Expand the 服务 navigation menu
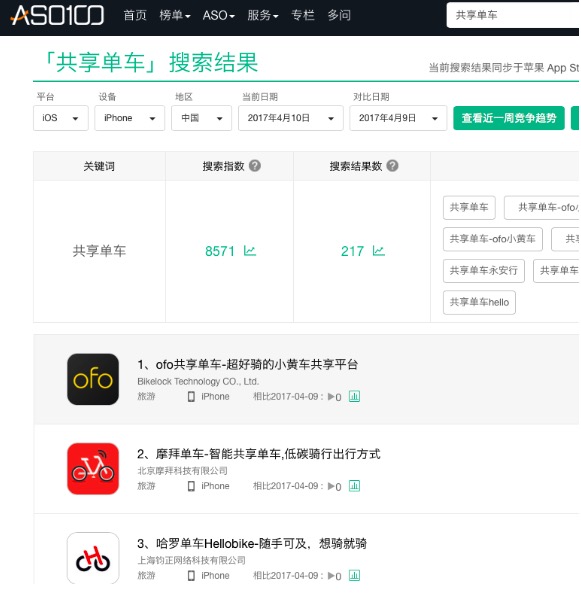 click(263, 15)
